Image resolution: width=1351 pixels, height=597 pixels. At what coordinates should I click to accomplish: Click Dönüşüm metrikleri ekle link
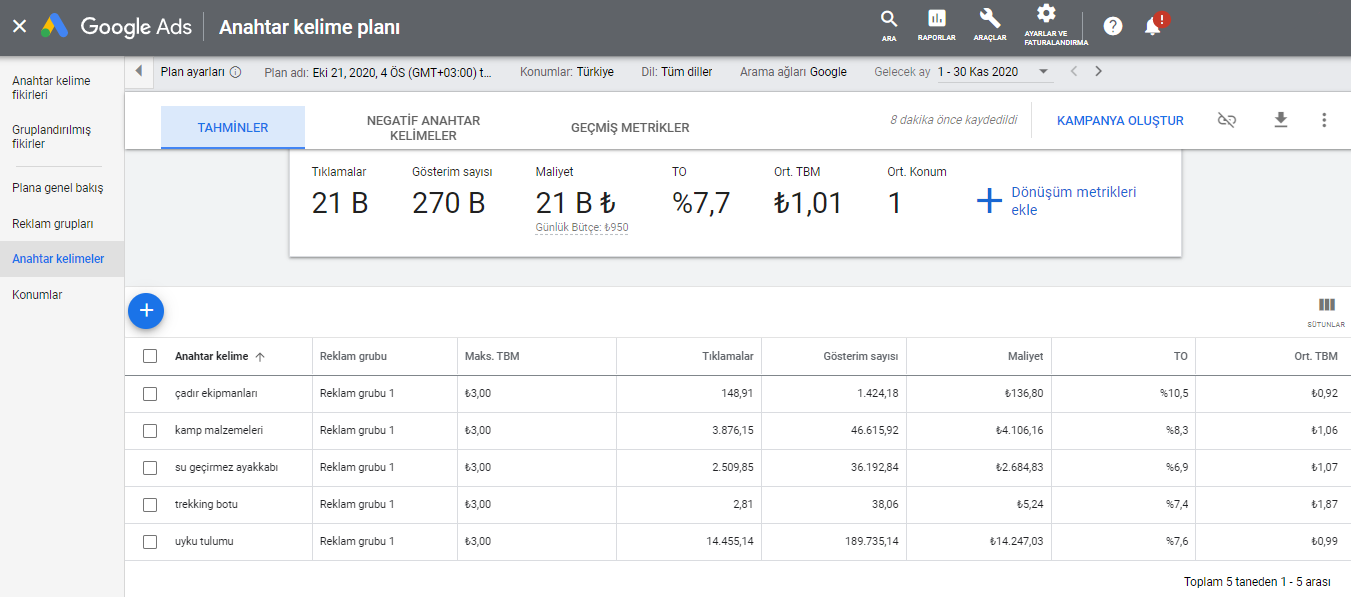coord(1074,201)
